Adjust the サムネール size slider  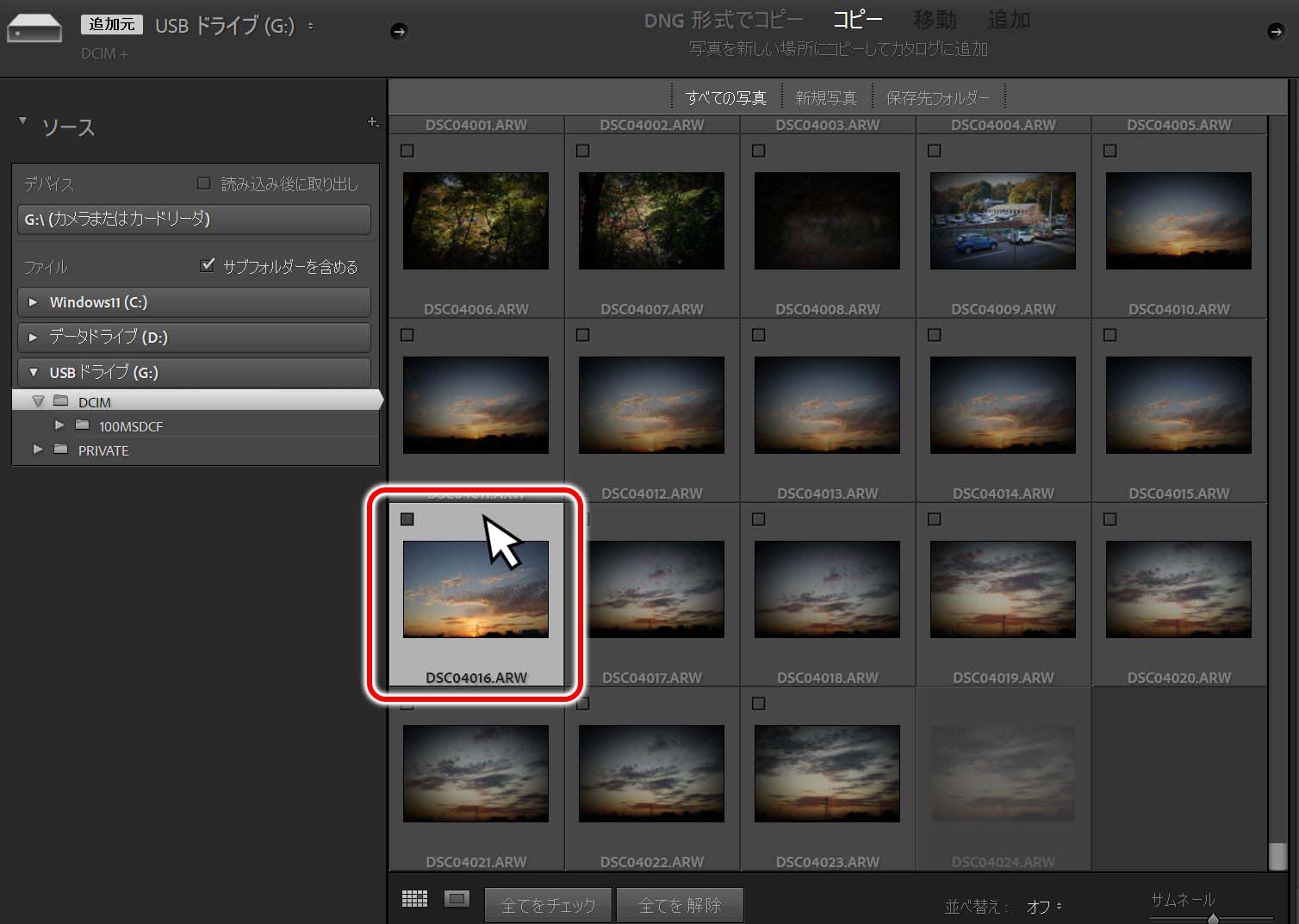(1213, 919)
